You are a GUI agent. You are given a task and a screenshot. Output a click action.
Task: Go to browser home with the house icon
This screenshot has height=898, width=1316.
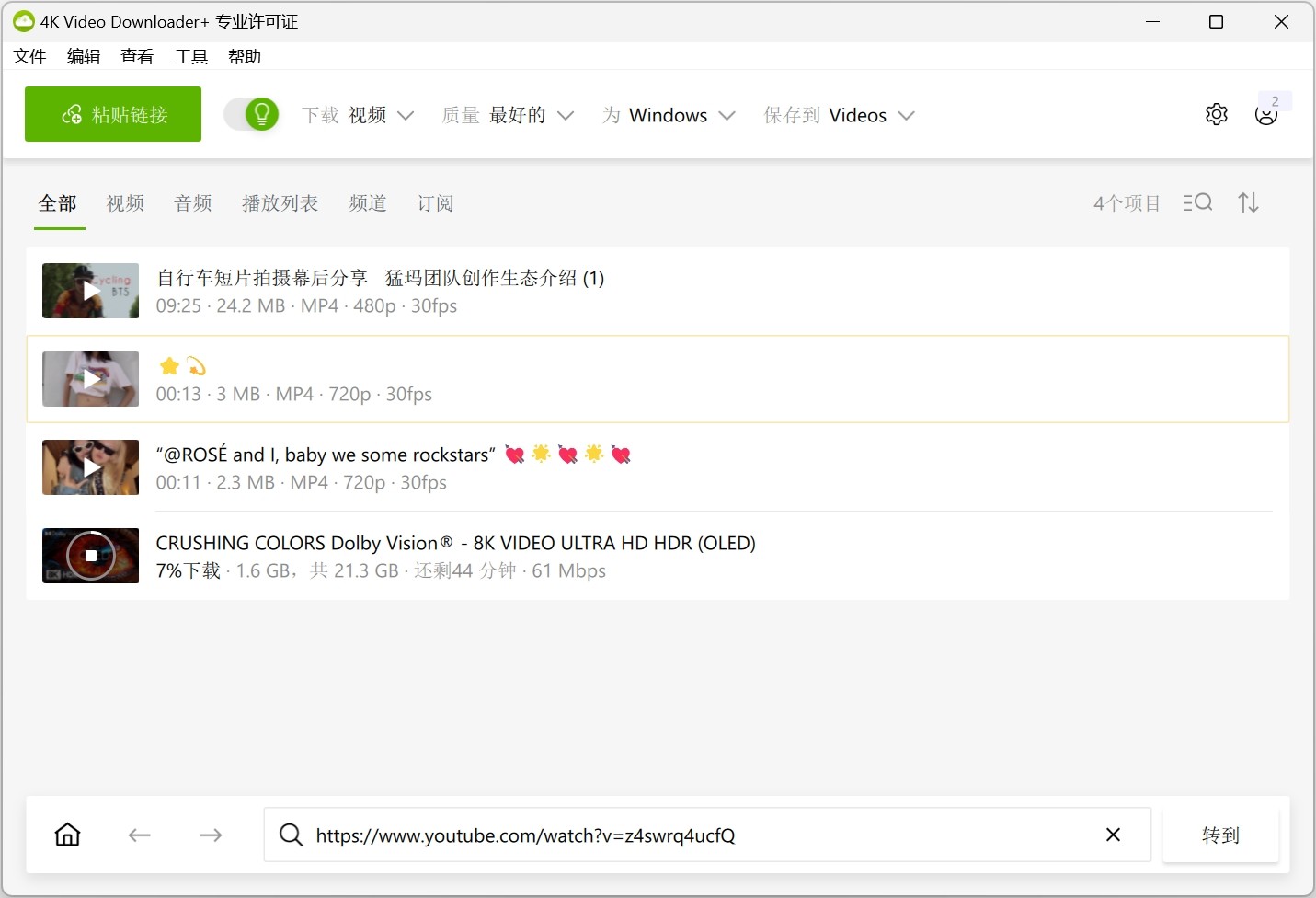[68, 835]
